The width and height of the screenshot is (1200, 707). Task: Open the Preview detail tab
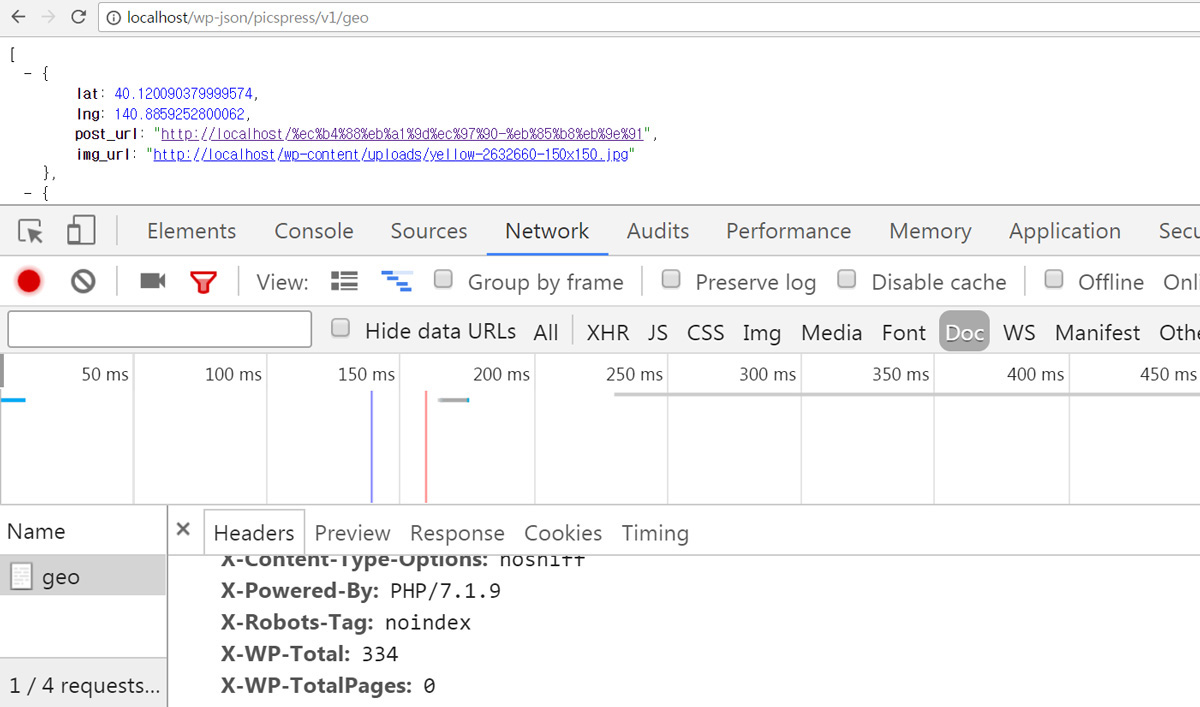tap(352, 533)
